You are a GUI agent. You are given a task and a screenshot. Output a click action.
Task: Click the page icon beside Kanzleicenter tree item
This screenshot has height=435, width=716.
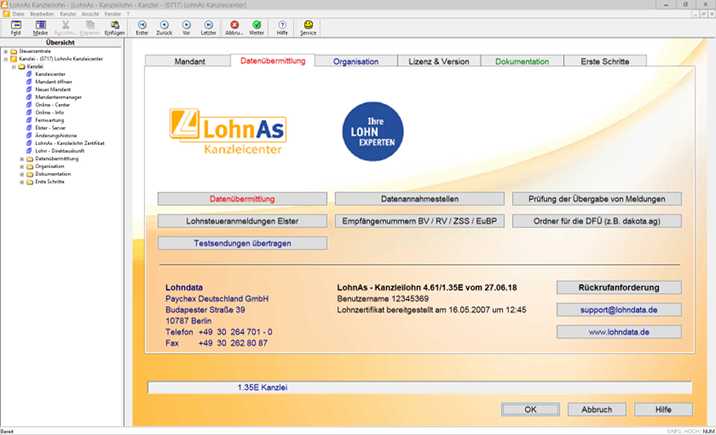coord(29,74)
